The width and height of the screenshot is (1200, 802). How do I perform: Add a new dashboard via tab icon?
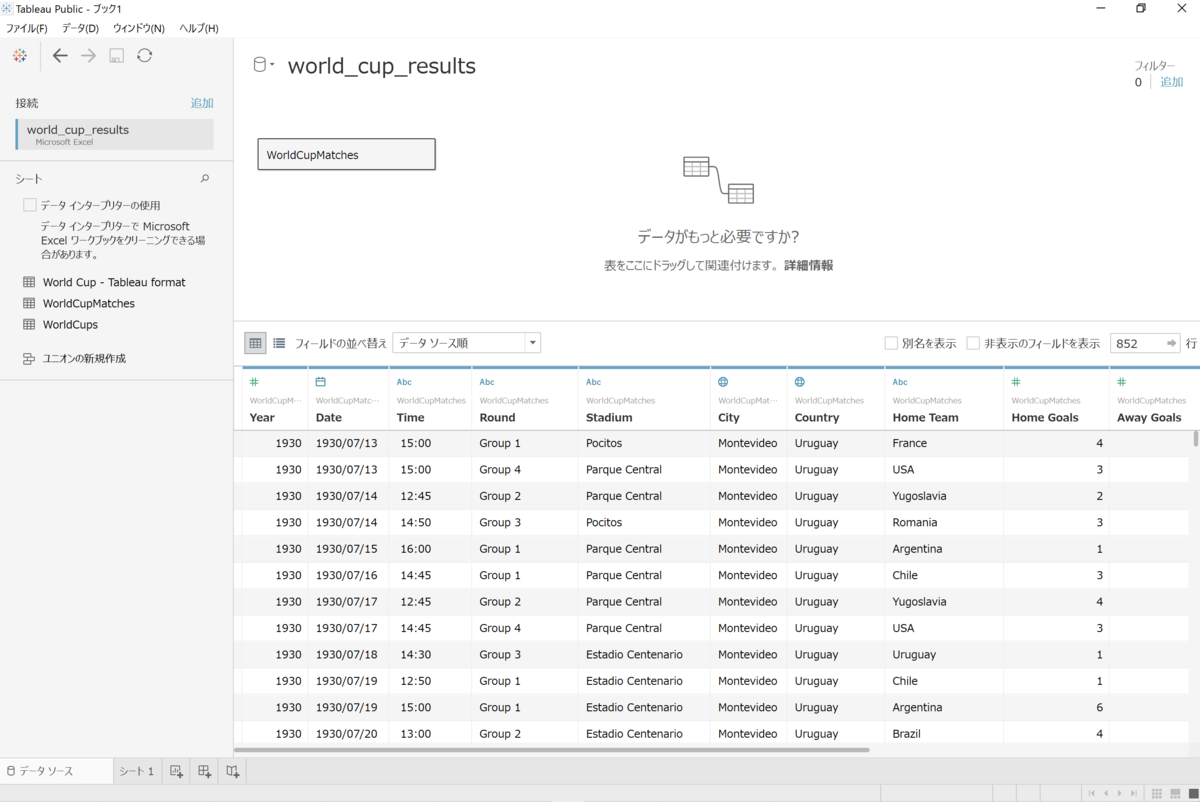[x=204, y=771]
